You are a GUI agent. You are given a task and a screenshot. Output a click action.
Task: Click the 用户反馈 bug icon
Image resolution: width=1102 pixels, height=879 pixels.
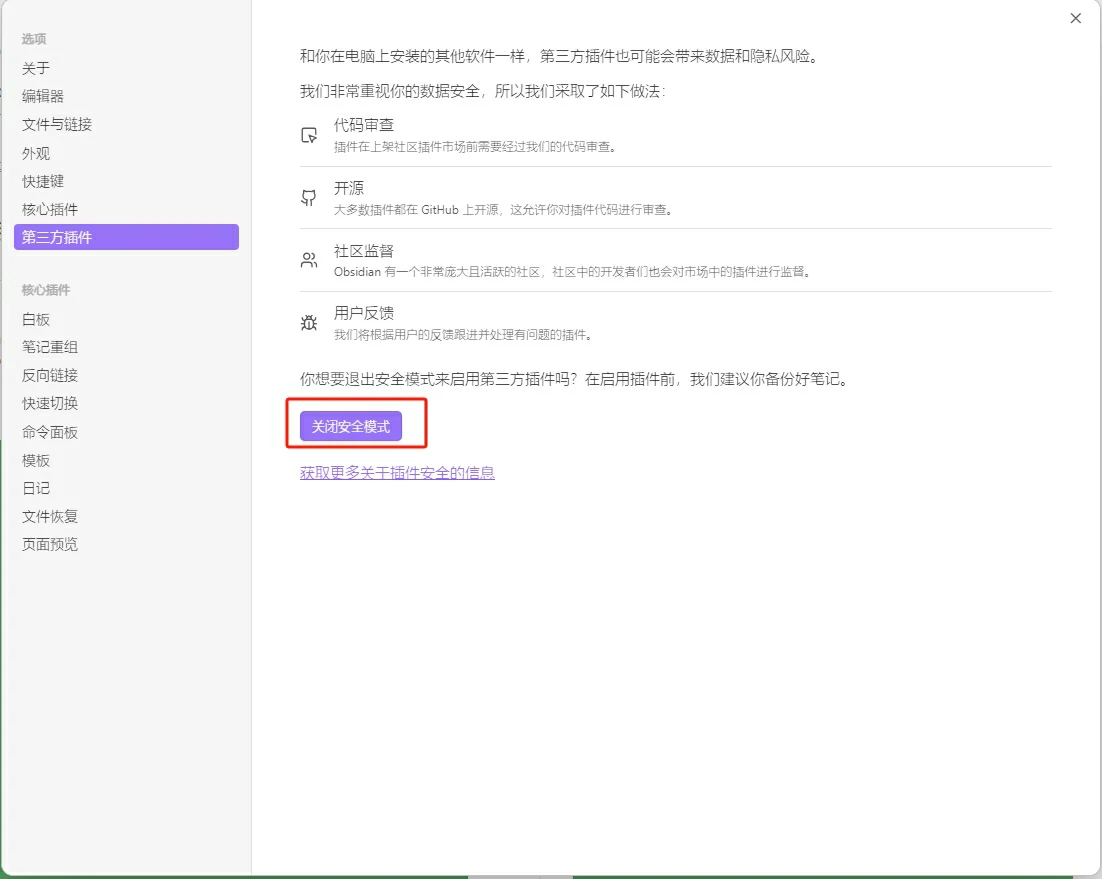(x=310, y=320)
